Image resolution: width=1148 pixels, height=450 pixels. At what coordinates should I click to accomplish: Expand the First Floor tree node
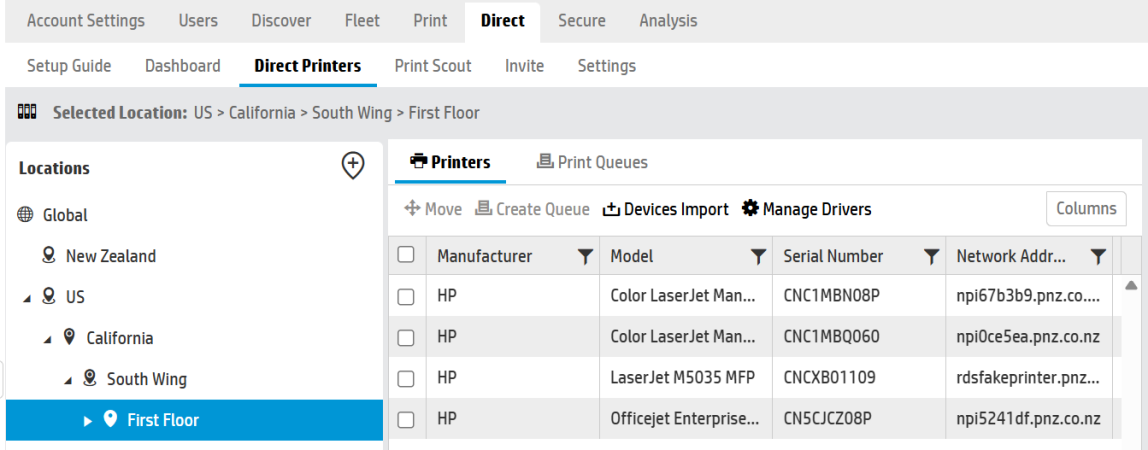pos(88,421)
